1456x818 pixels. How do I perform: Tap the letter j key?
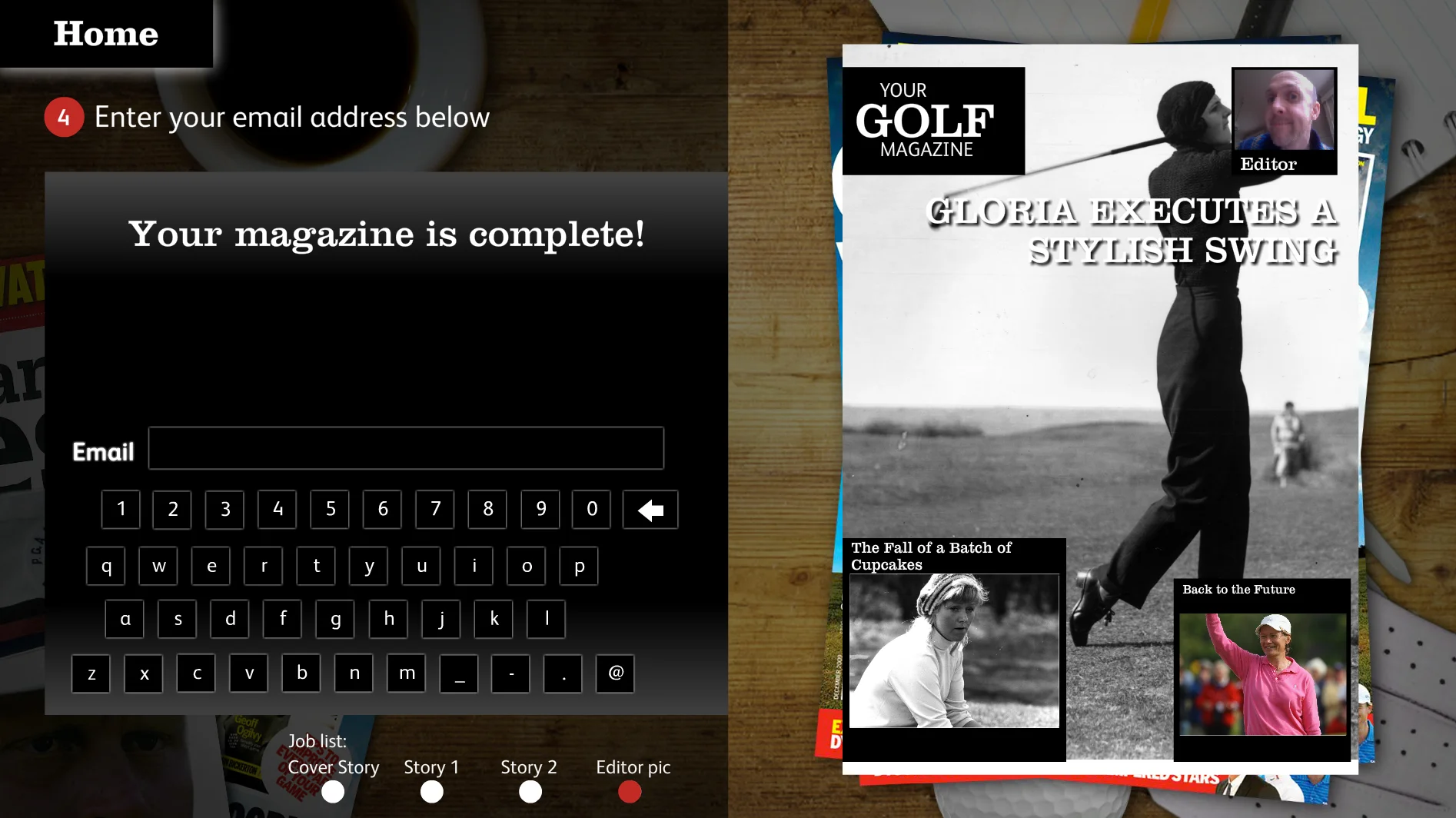pos(440,619)
